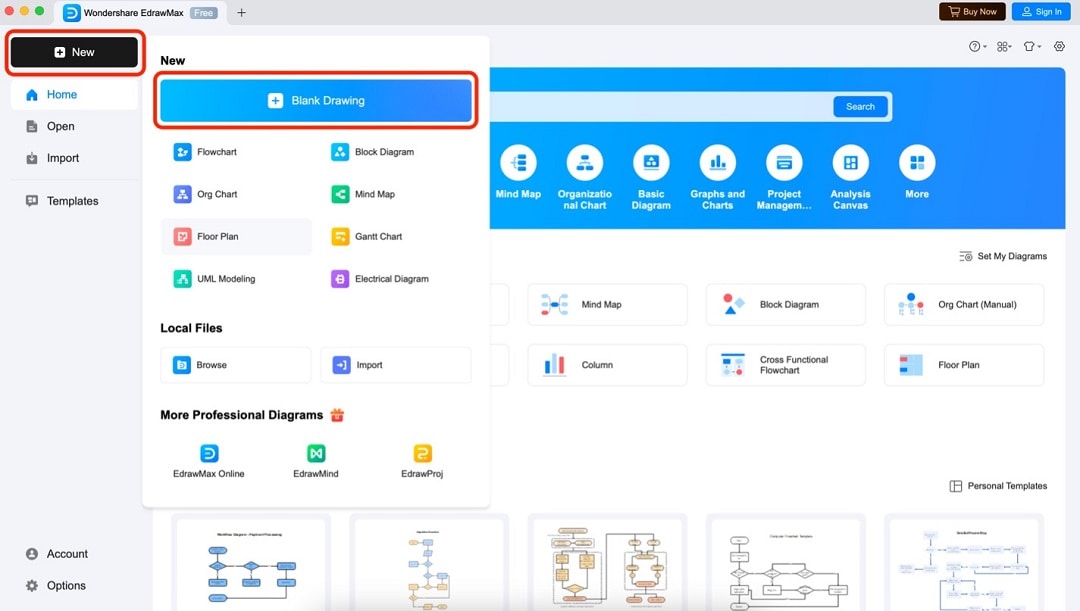Click the gift icon beside More Professional Diagrams
Screen dimensions: 1080x611
(337, 415)
